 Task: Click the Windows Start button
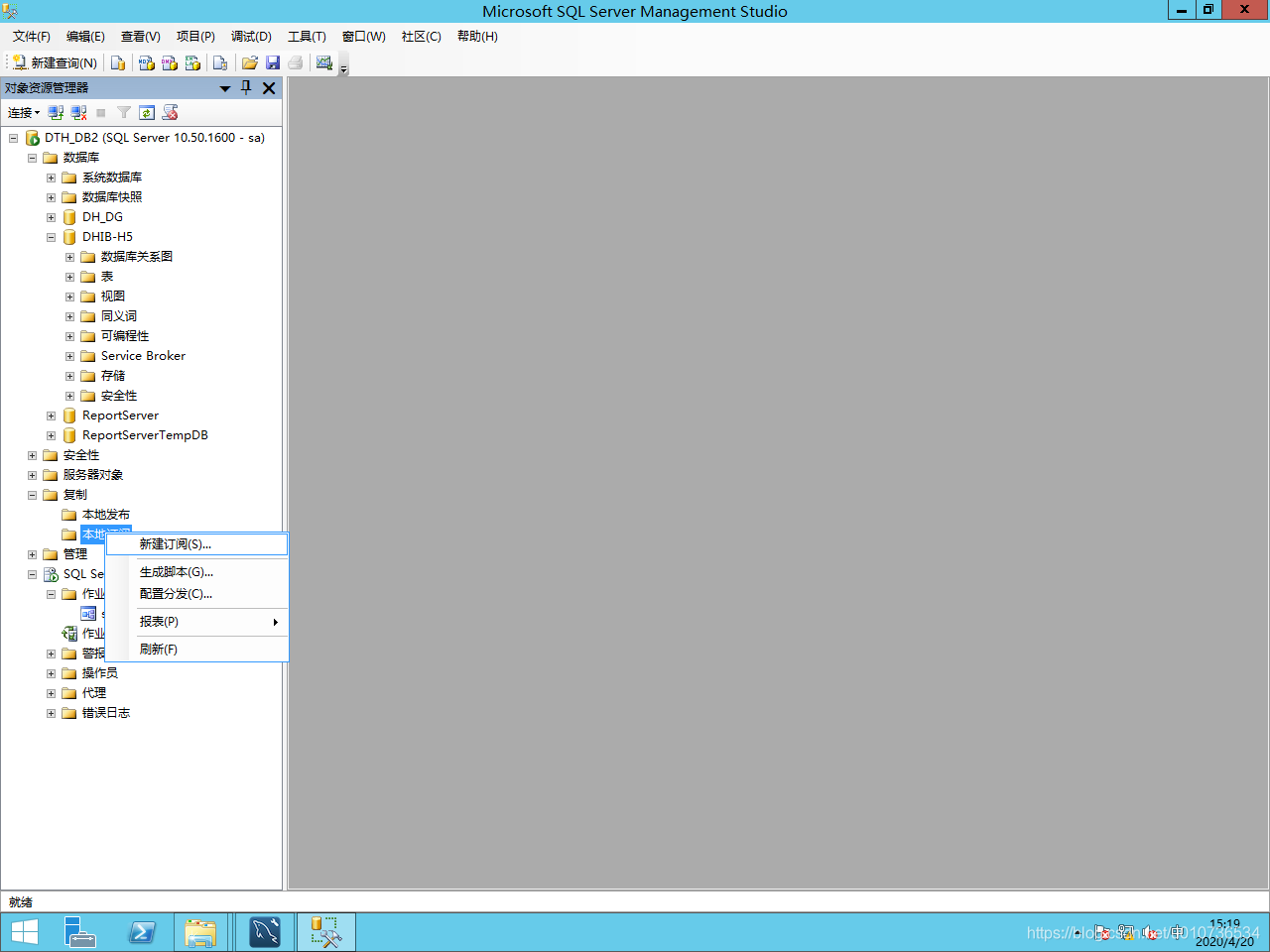(x=25, y=932)
